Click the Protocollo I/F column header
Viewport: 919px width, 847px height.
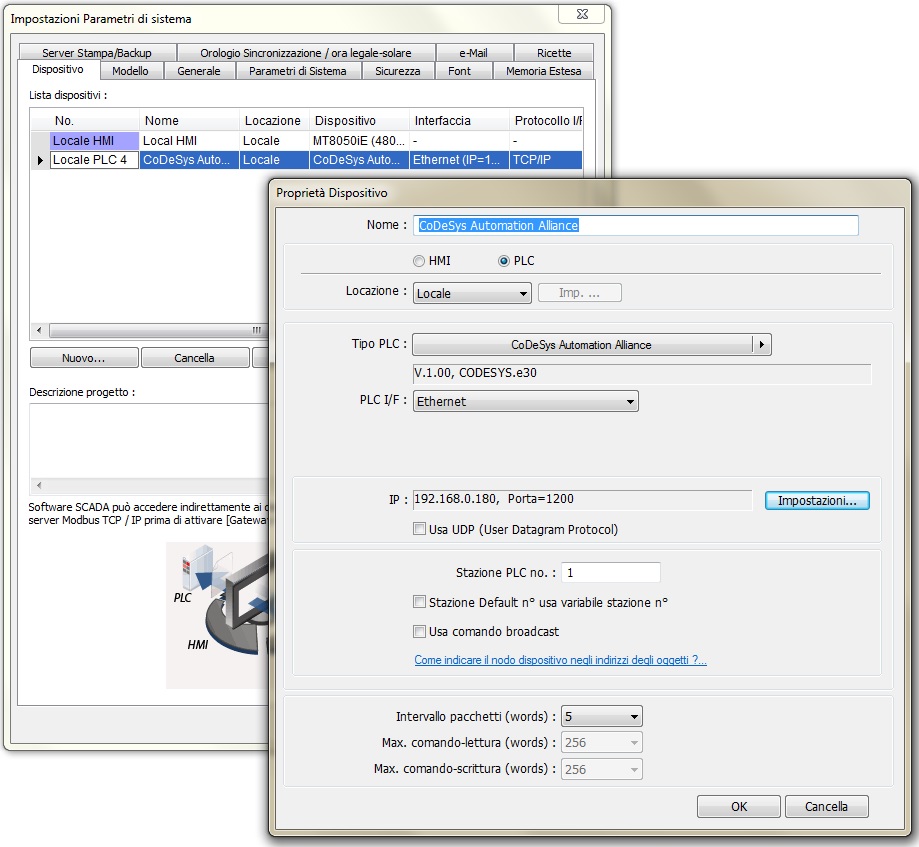point(546,121)
